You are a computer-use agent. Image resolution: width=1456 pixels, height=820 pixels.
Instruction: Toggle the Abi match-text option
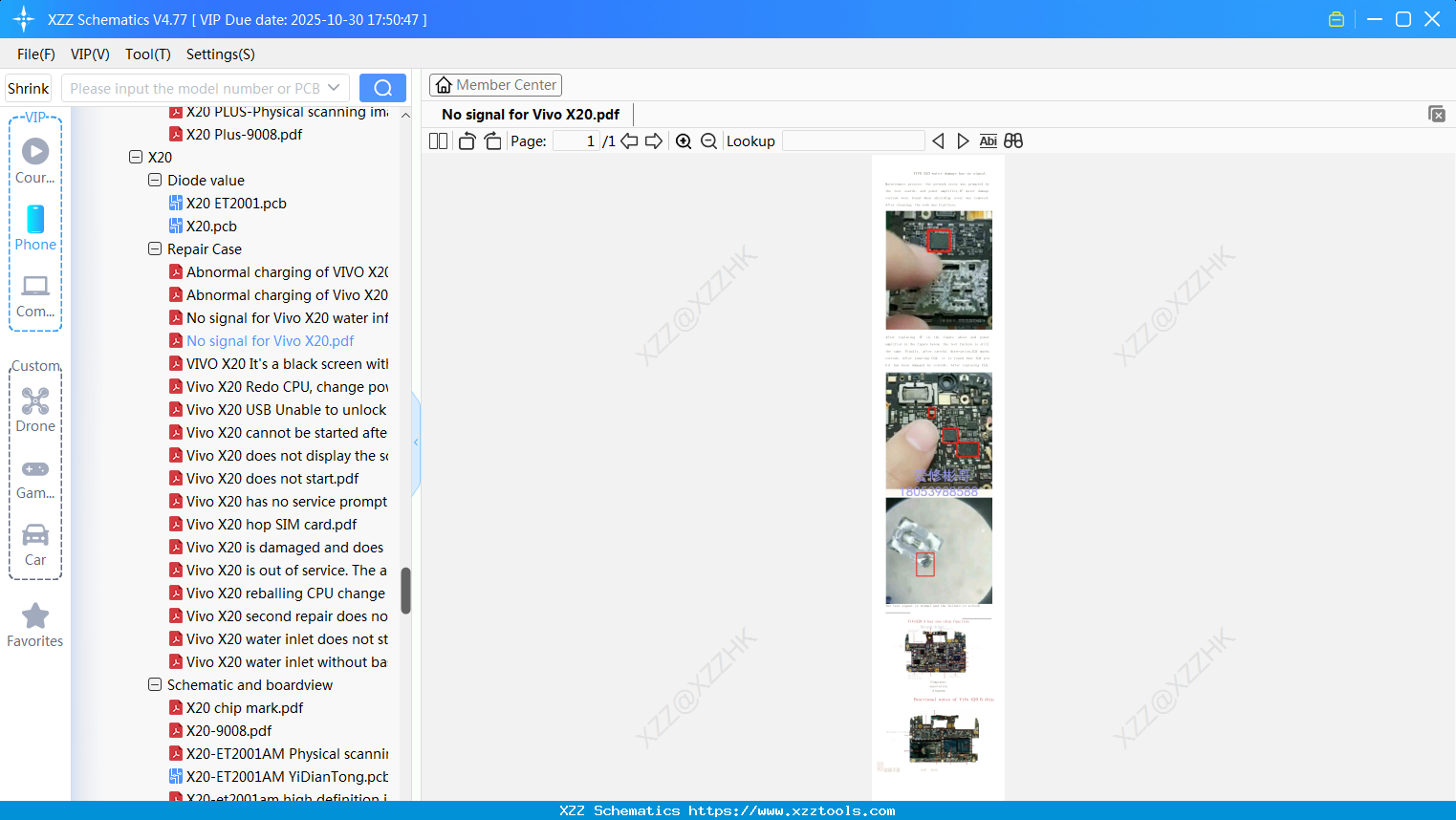(x=989, y=141)
